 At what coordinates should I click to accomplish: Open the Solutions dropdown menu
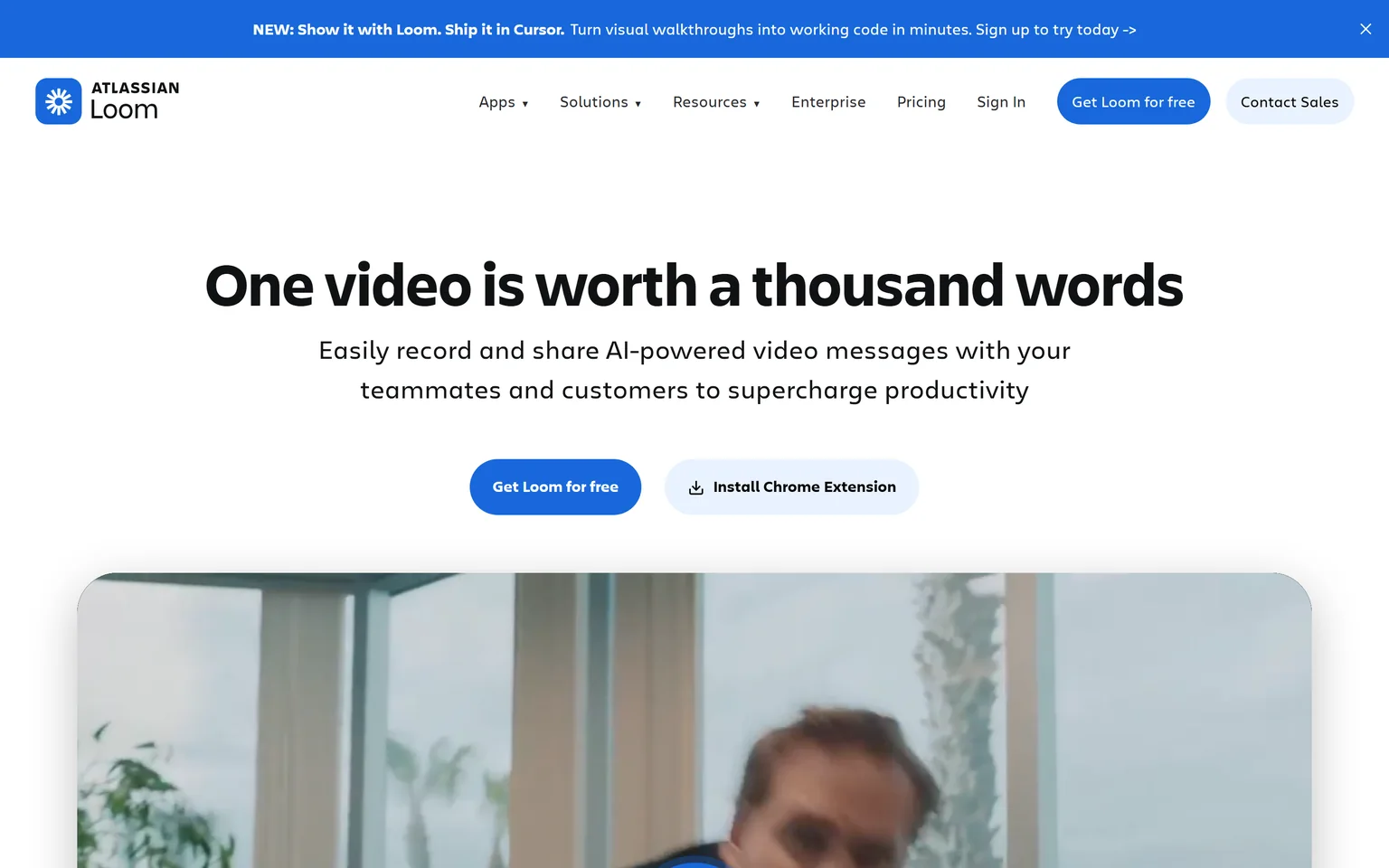click(x=600, y=102)
